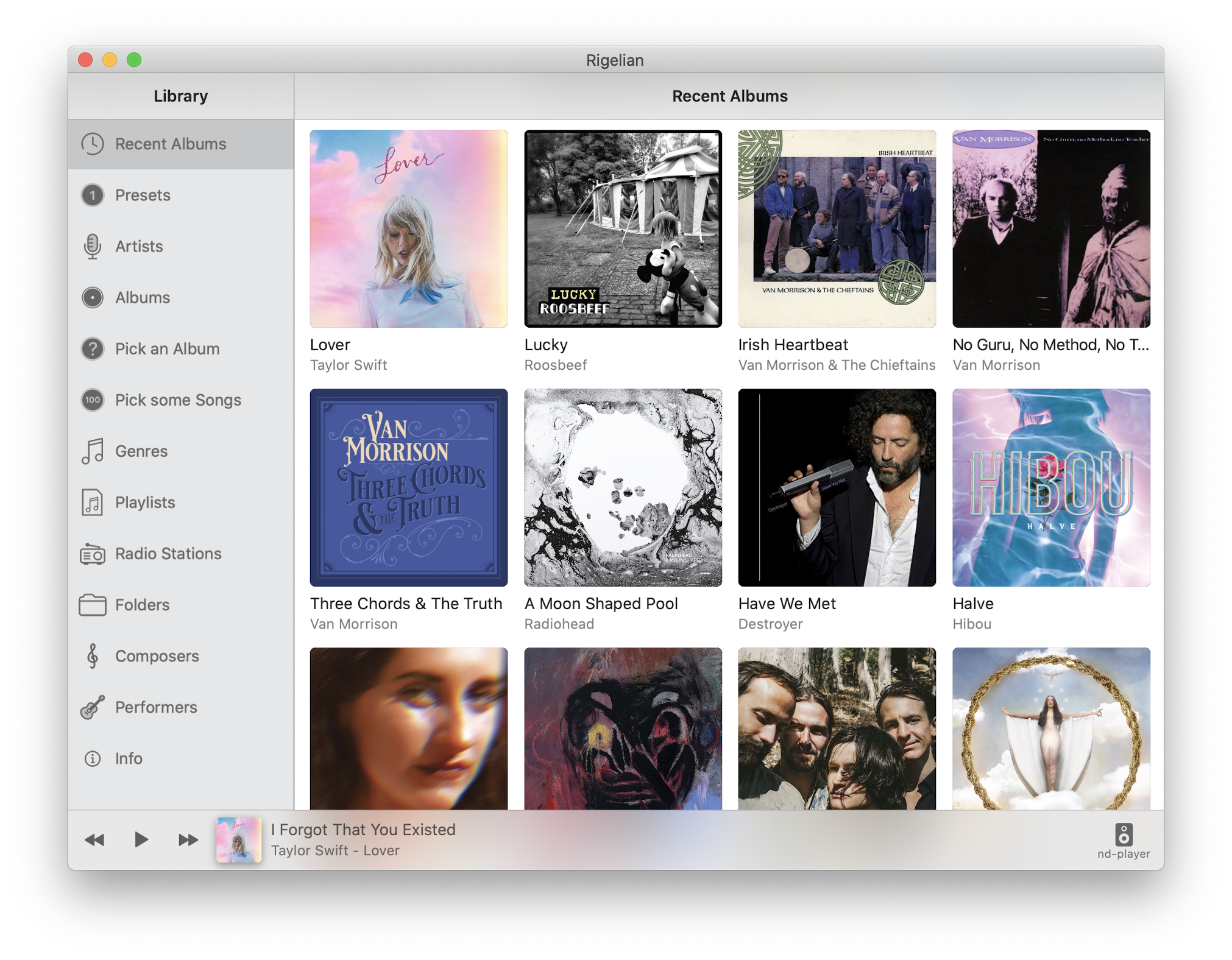Click the Pick some Songs 100 icon

93,400
